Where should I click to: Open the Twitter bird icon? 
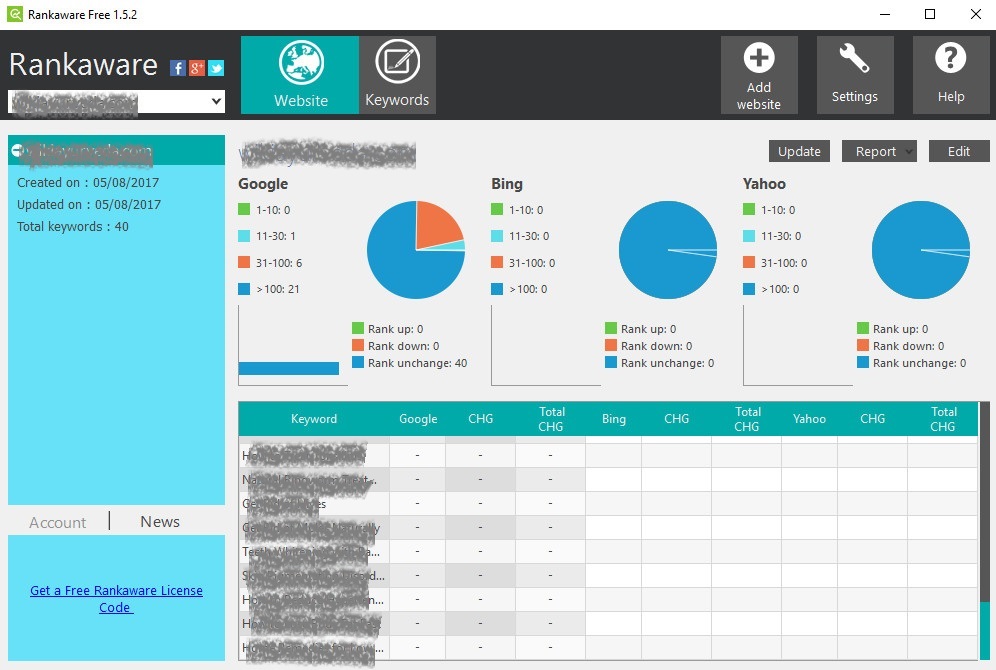216,68
